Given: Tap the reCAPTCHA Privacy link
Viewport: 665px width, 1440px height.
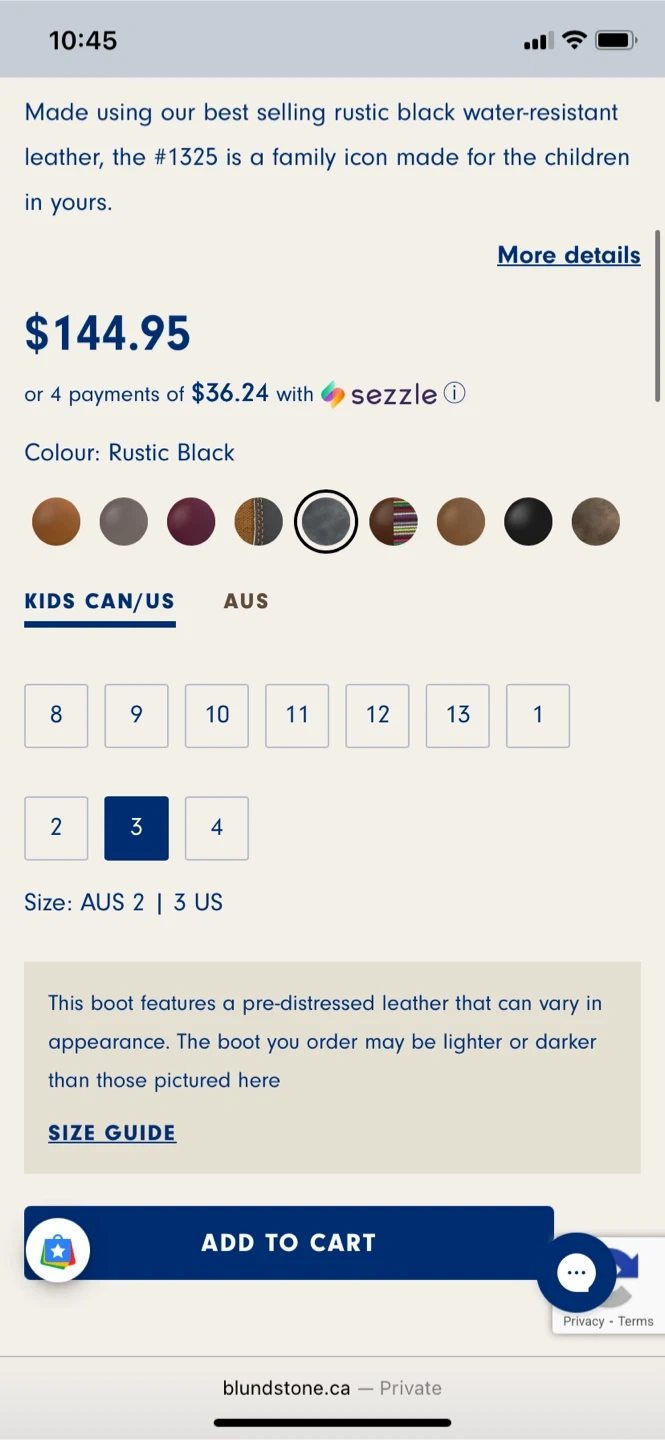Looking at the screenshot, I should click(583, 1321).
